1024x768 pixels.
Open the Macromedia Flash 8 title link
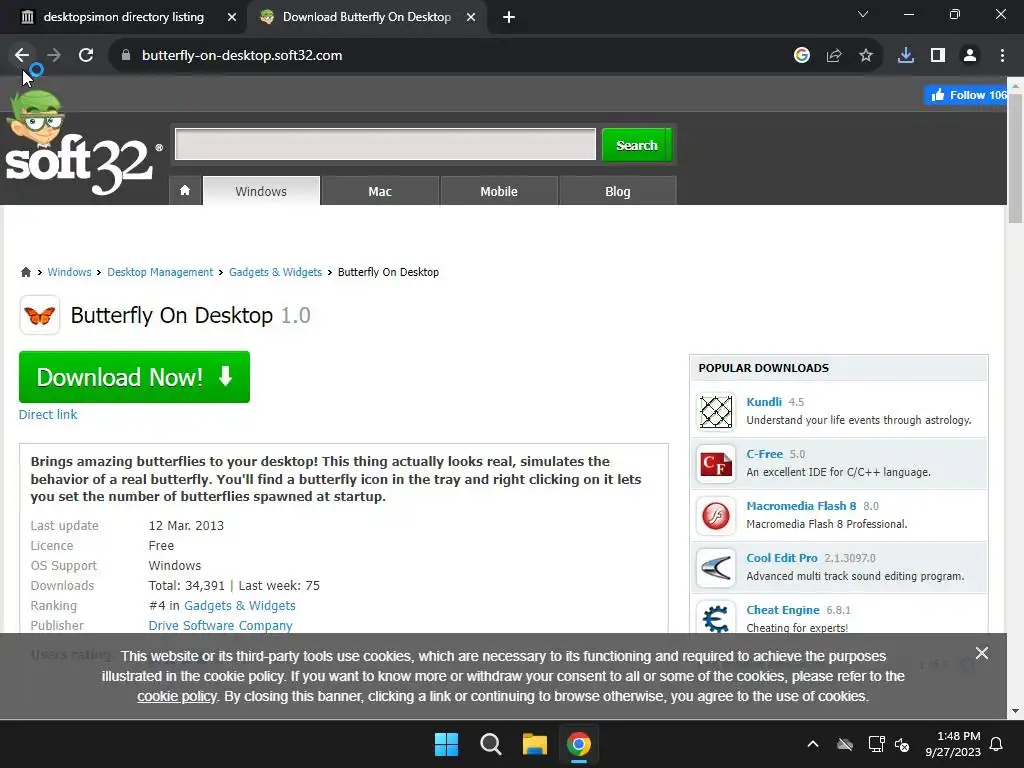pos(801,506)
